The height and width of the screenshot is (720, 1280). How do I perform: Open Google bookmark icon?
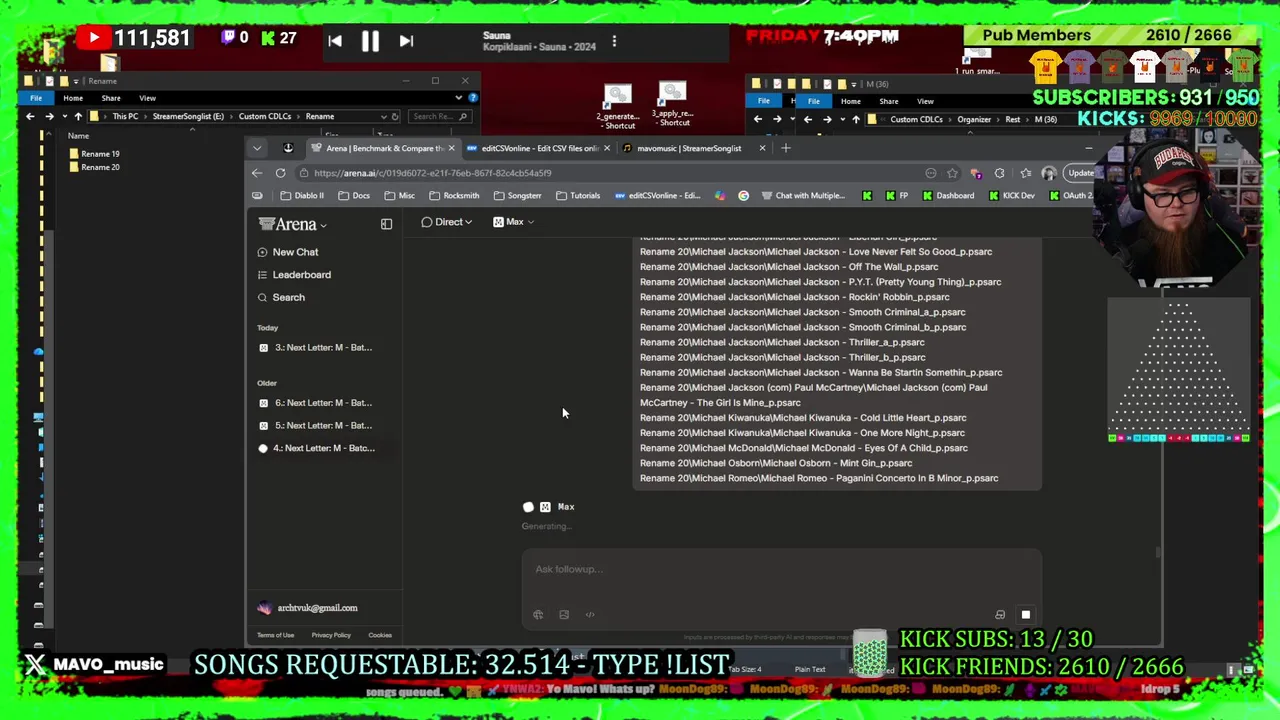point(743,196)
